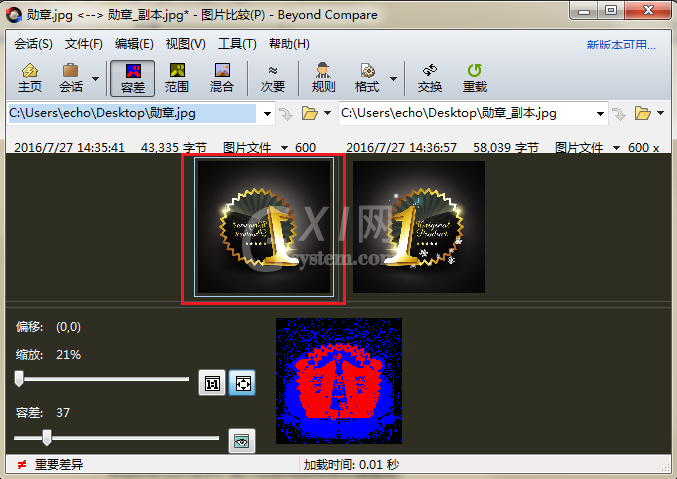The height and width of the screenshot is (479, 677).
Task: Open the 主页 home toolbar button
Action: (x=30, y=78)
